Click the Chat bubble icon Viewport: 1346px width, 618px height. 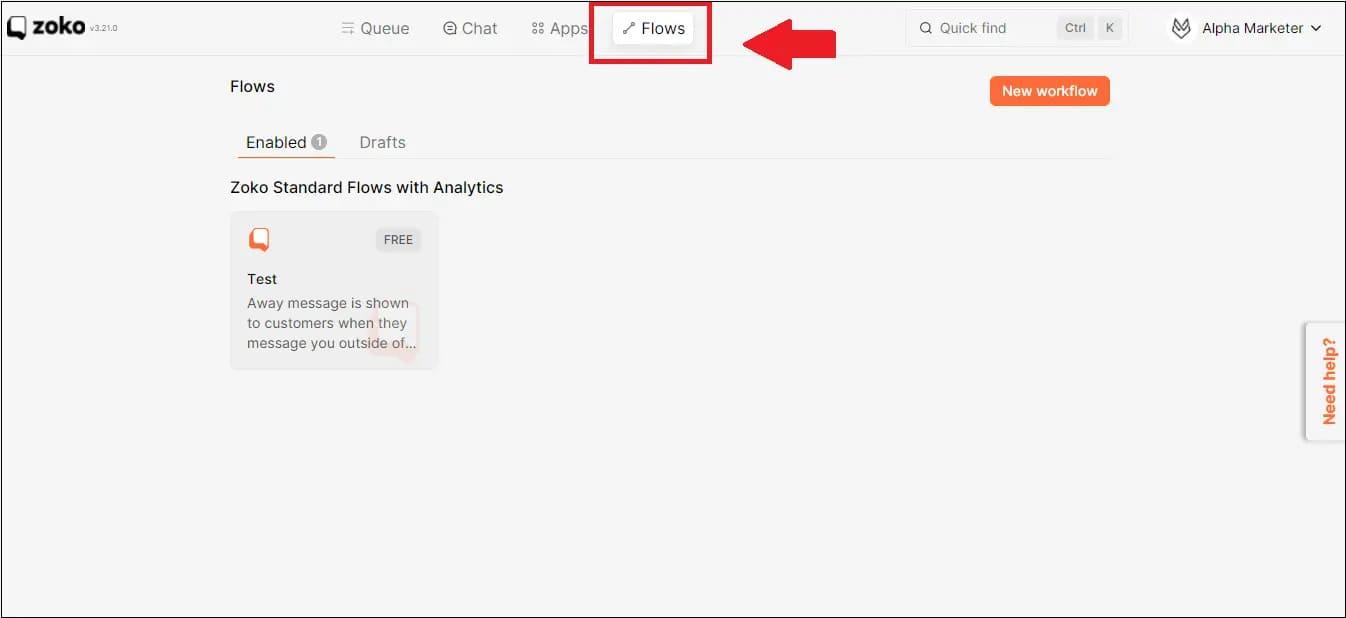click(450, 28)
